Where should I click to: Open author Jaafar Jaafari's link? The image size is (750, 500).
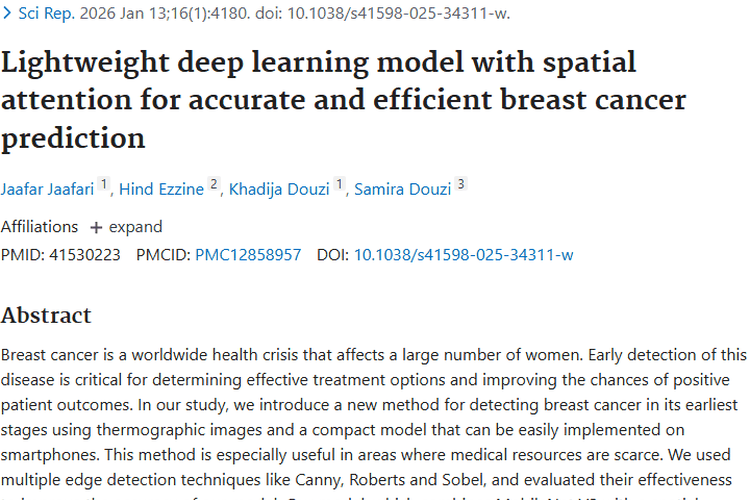coord(47,190)
